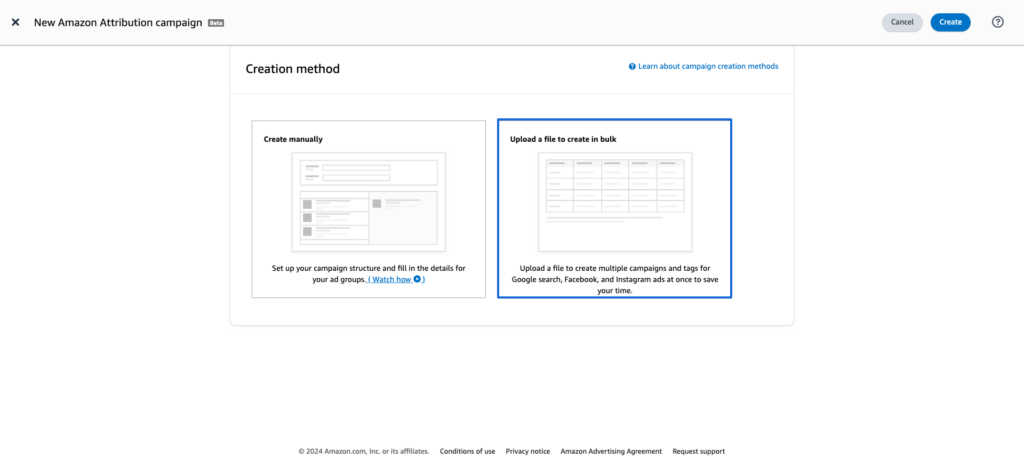The image size is (1024, 467).
Task: Click the copyright 2024 Amazon.com text
Action: click(x=364, y=451)
